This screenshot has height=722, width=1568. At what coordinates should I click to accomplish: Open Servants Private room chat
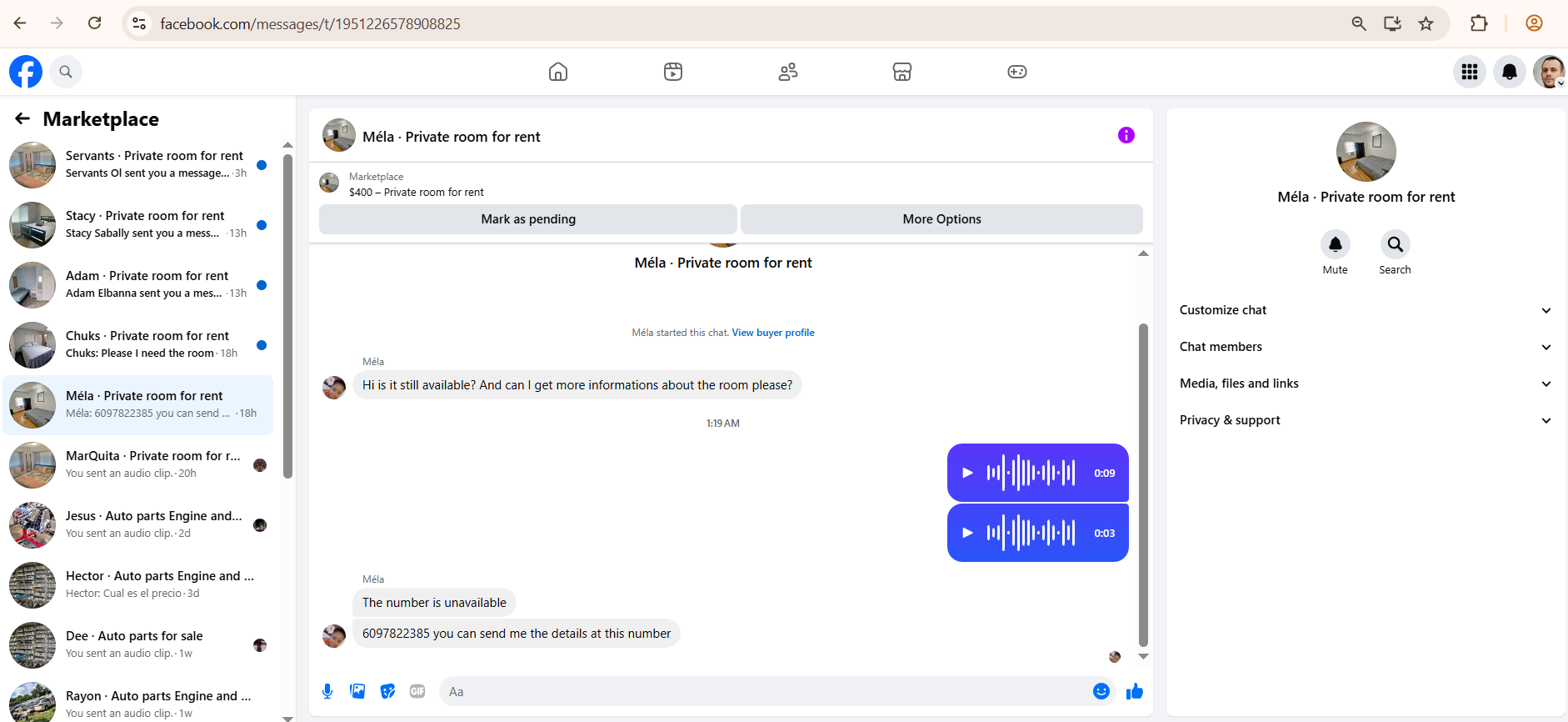coord(138,165)
